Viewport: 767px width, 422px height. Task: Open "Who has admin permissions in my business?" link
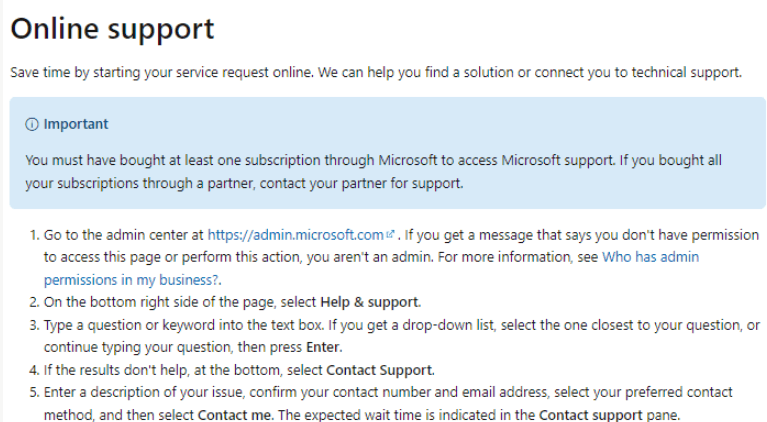pos(651,257)
